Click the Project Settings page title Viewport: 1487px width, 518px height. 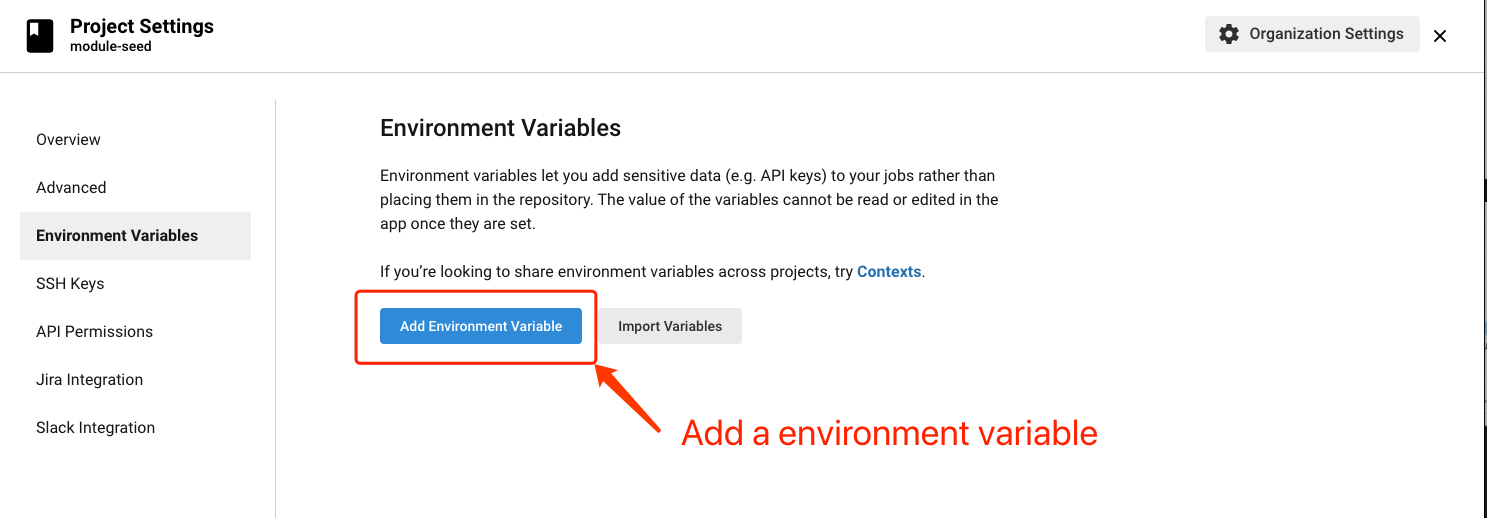tap(142, 27)
